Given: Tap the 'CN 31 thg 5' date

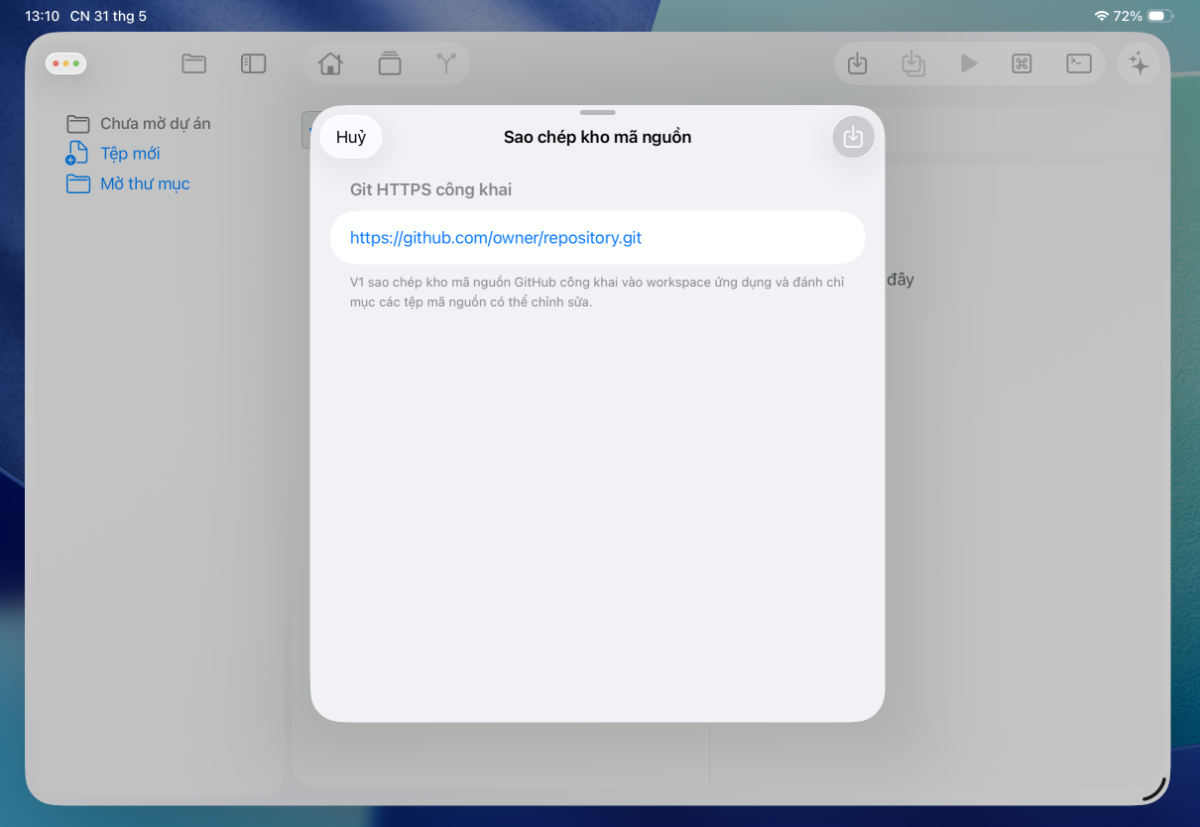Looking at the screenshot, I should (108, 16).
